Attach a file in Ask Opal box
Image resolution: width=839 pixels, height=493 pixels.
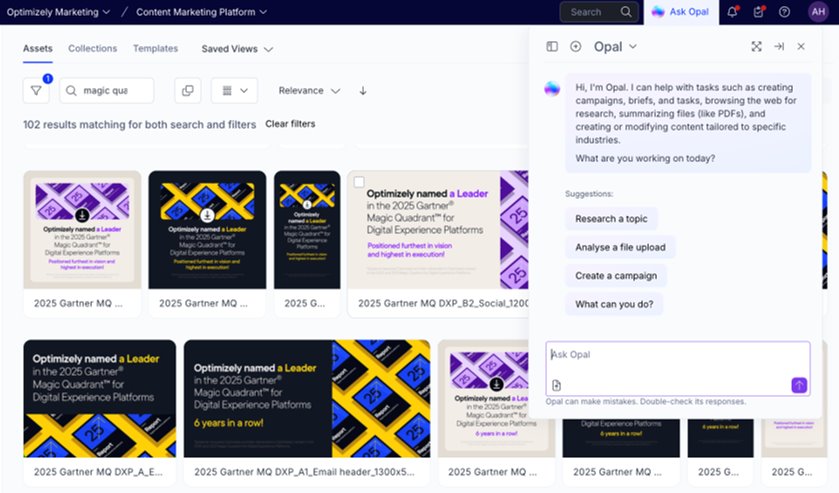click(x=556, y=385)
